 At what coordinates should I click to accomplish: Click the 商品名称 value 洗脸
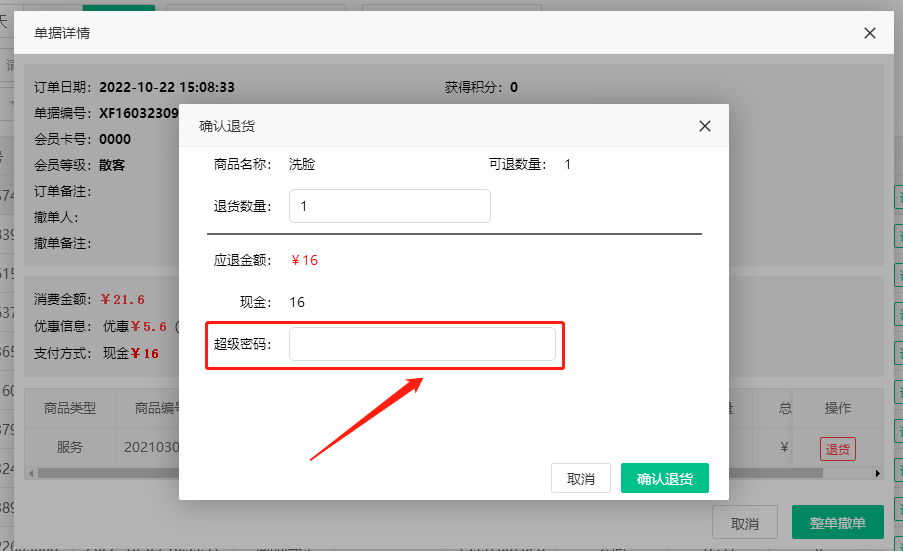pos(302,164)
